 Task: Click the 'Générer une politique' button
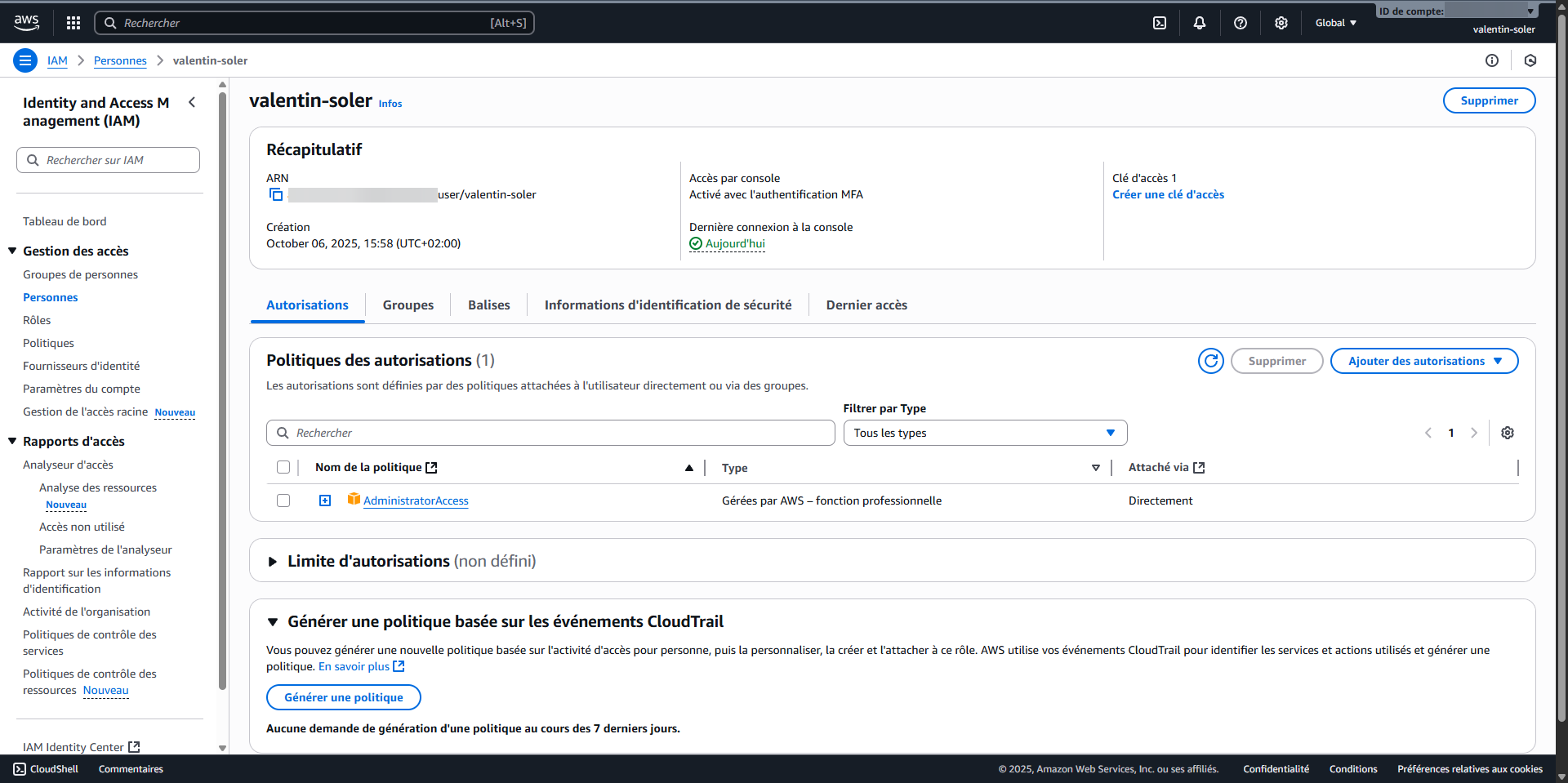pyautogui.click(x=343, y=696)
